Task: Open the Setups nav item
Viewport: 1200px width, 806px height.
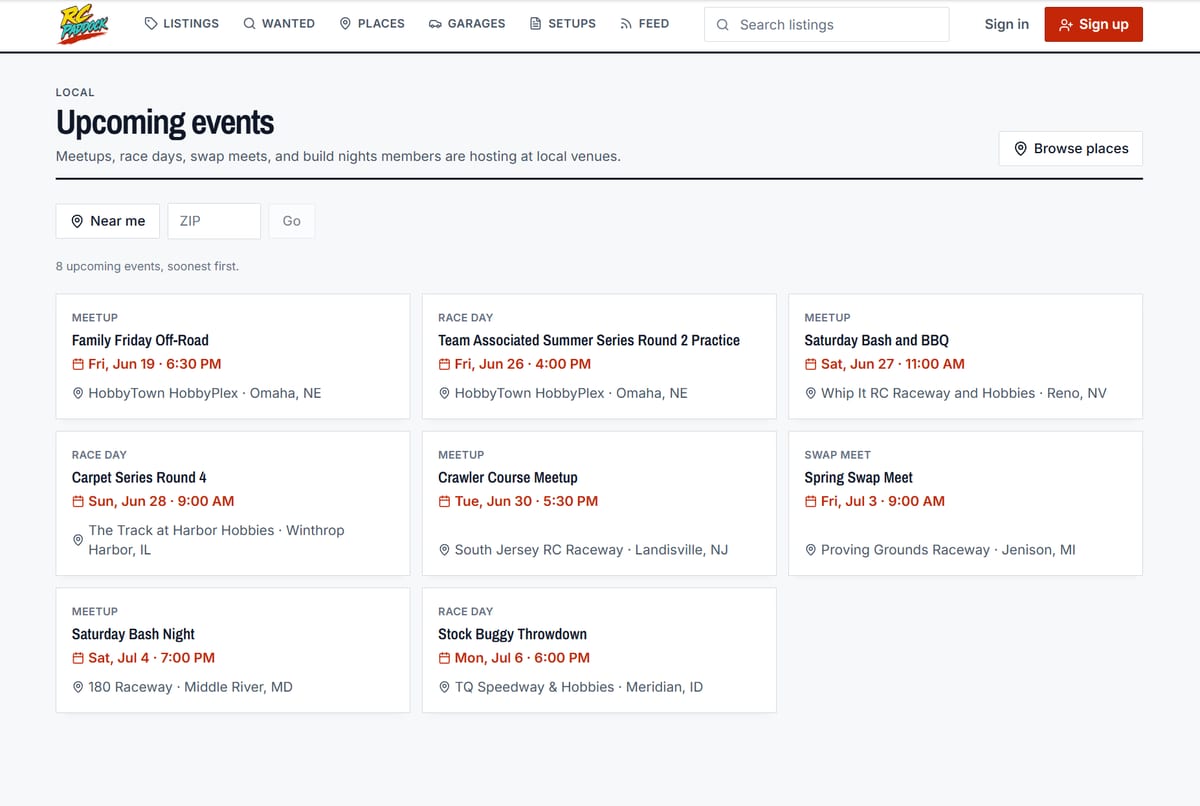Action: 563,23
